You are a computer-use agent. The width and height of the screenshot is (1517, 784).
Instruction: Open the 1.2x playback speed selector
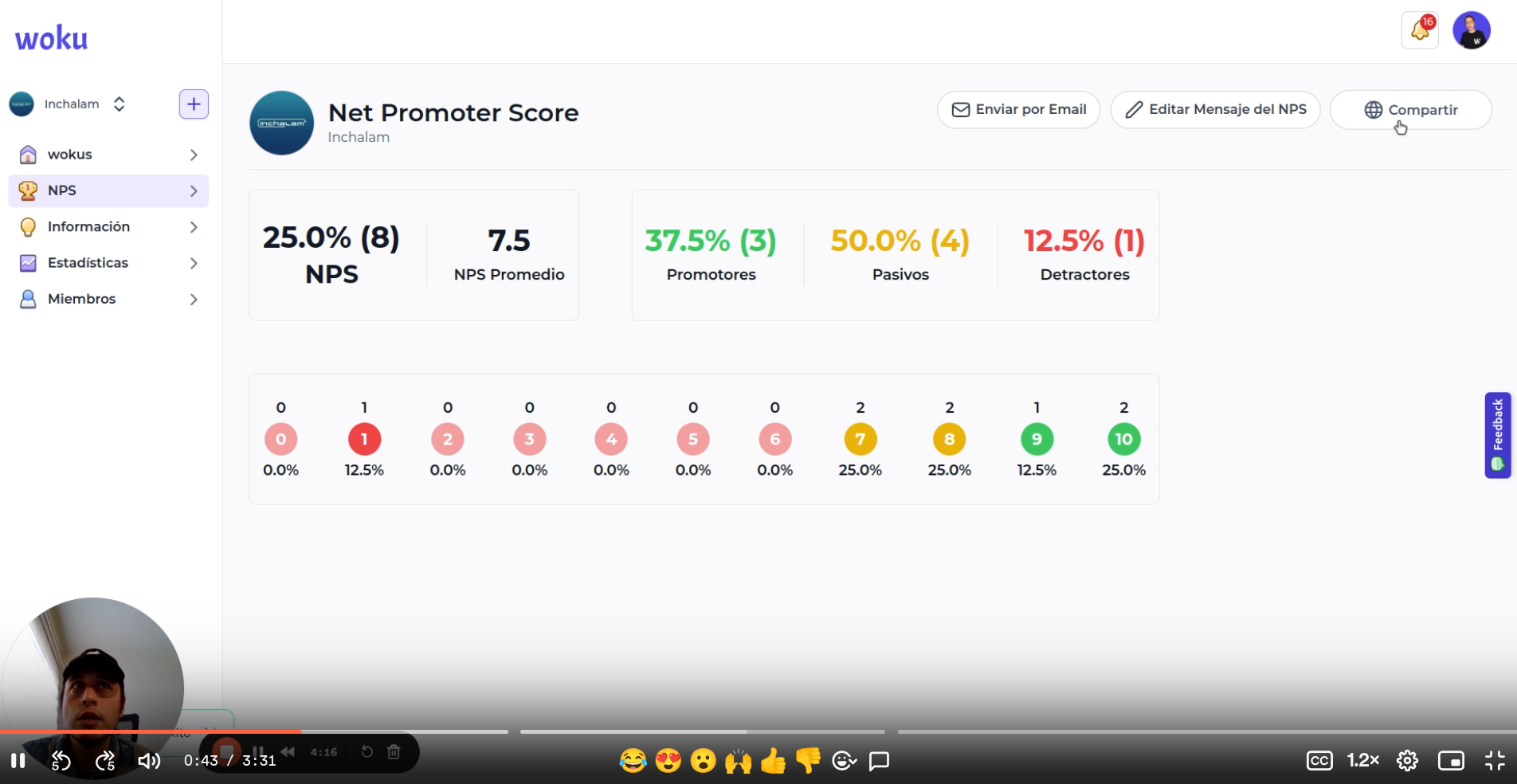[1362, 761]
